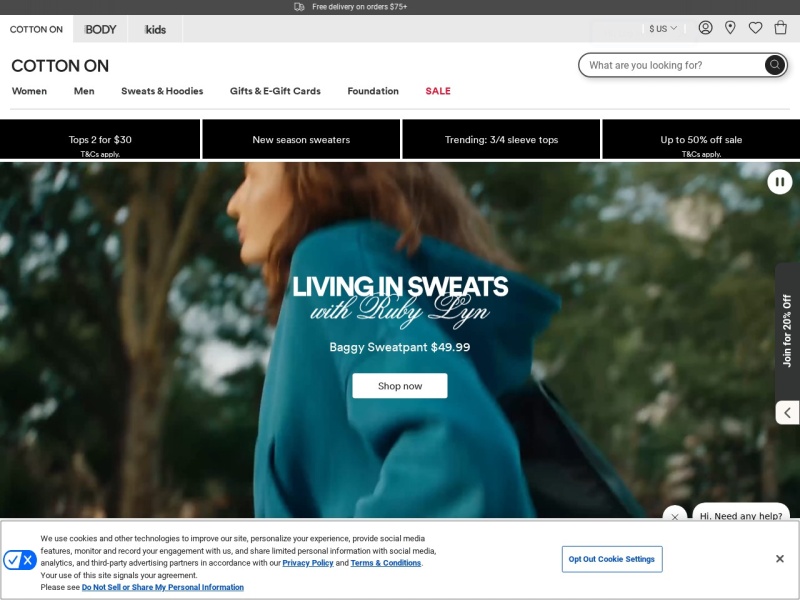
Task: Open the Women menu
Action: (x=30, y=91)
